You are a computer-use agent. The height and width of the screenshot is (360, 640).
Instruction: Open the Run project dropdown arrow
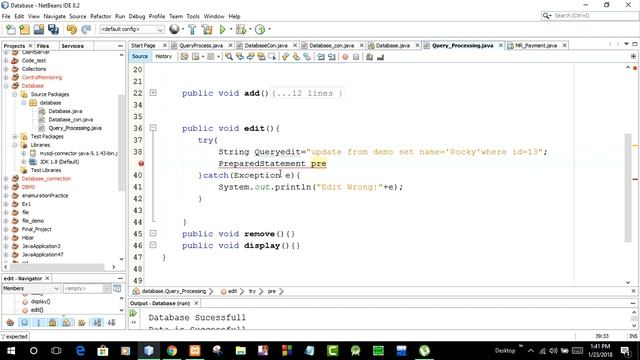[x=231, y=29]
